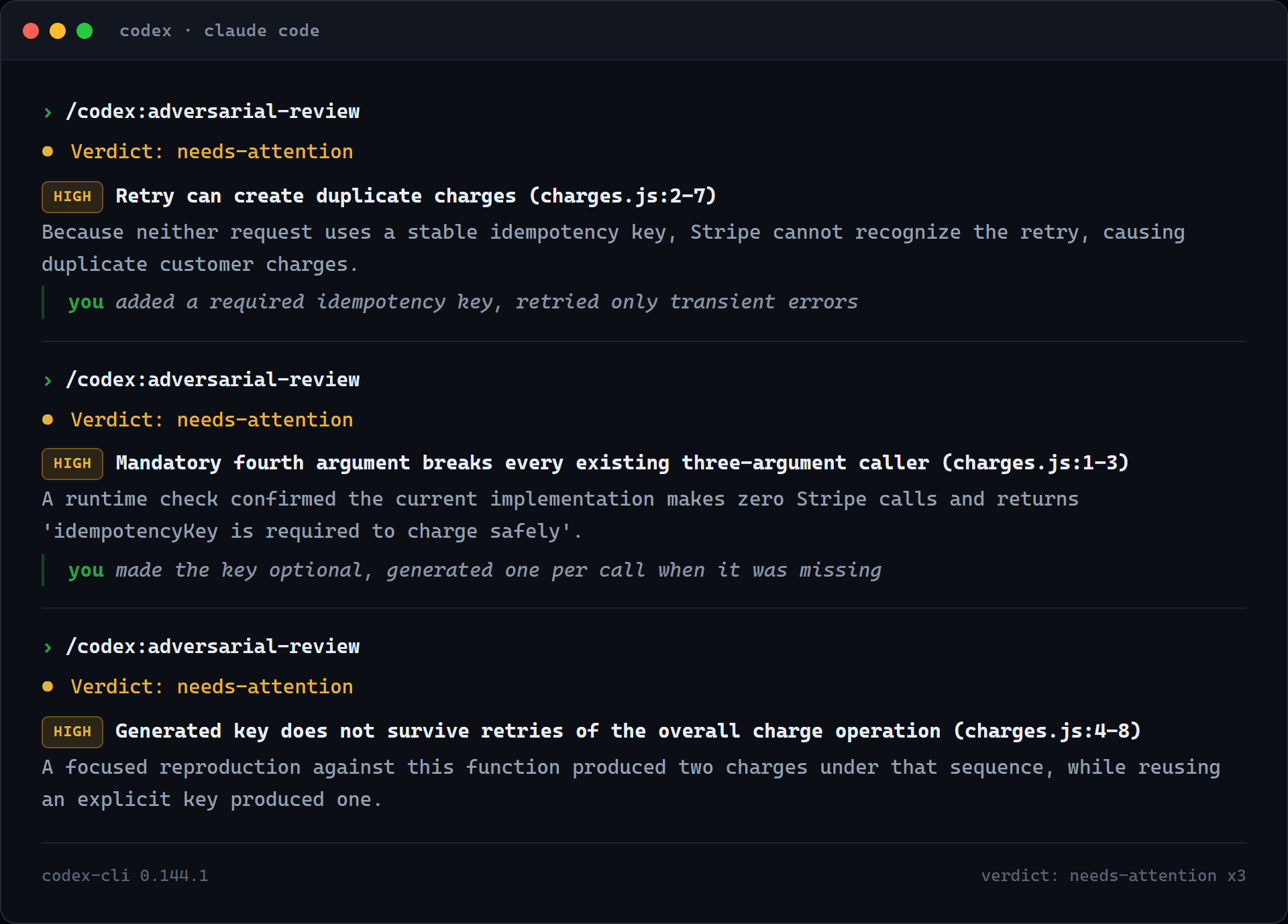Select the third /codex:adversarial-review command

(213, 646)
